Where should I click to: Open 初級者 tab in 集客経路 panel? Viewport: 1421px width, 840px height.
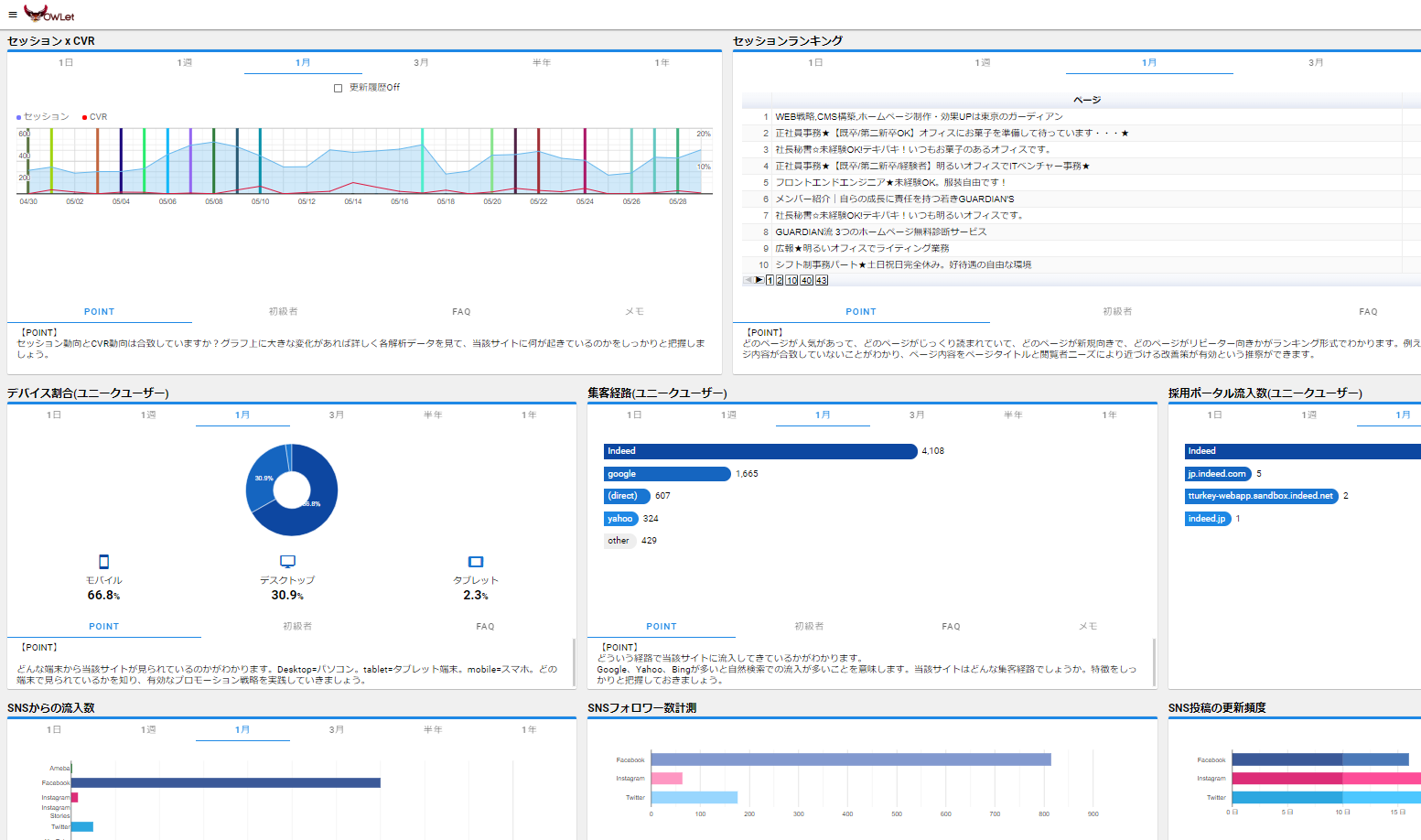[x=809, y=627]
